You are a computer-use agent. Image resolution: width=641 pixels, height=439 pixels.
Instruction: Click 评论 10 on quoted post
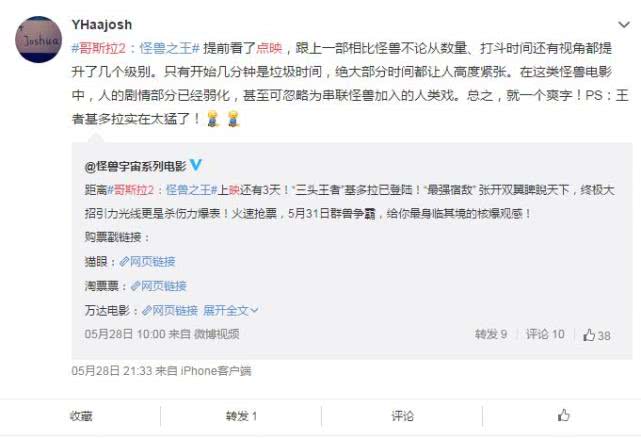click(x=545, y=334)
